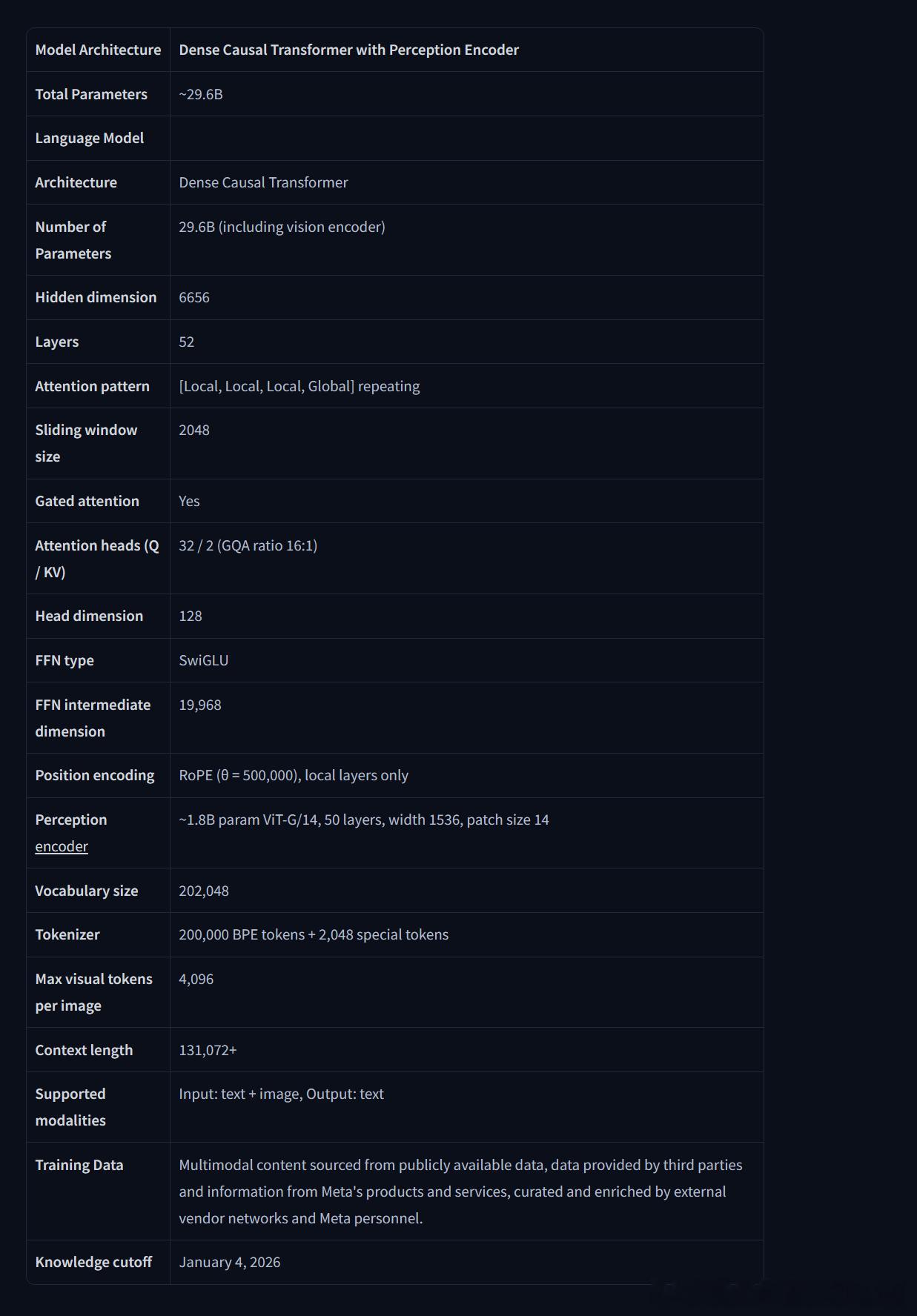
Task: Click Sliding window size value 2048
Action: pos(194,430)
